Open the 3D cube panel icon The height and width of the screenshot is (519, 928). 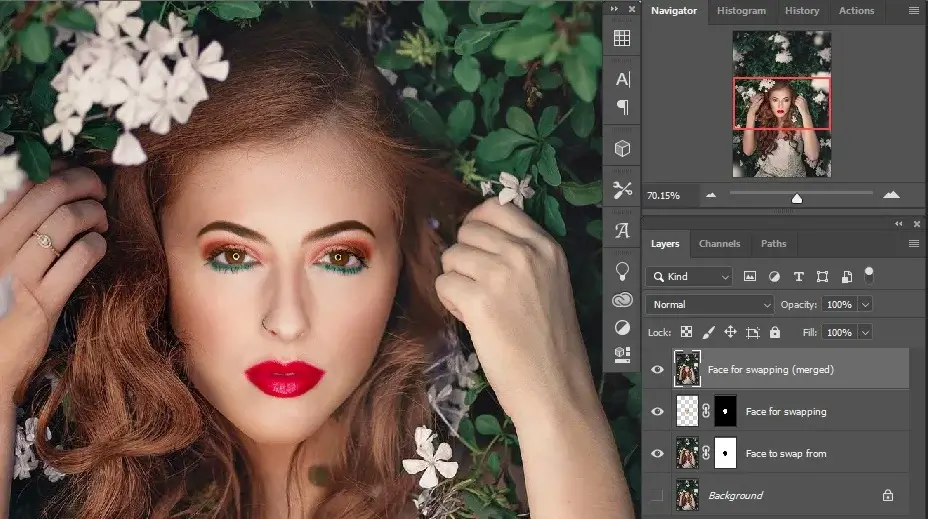(622, 148)
